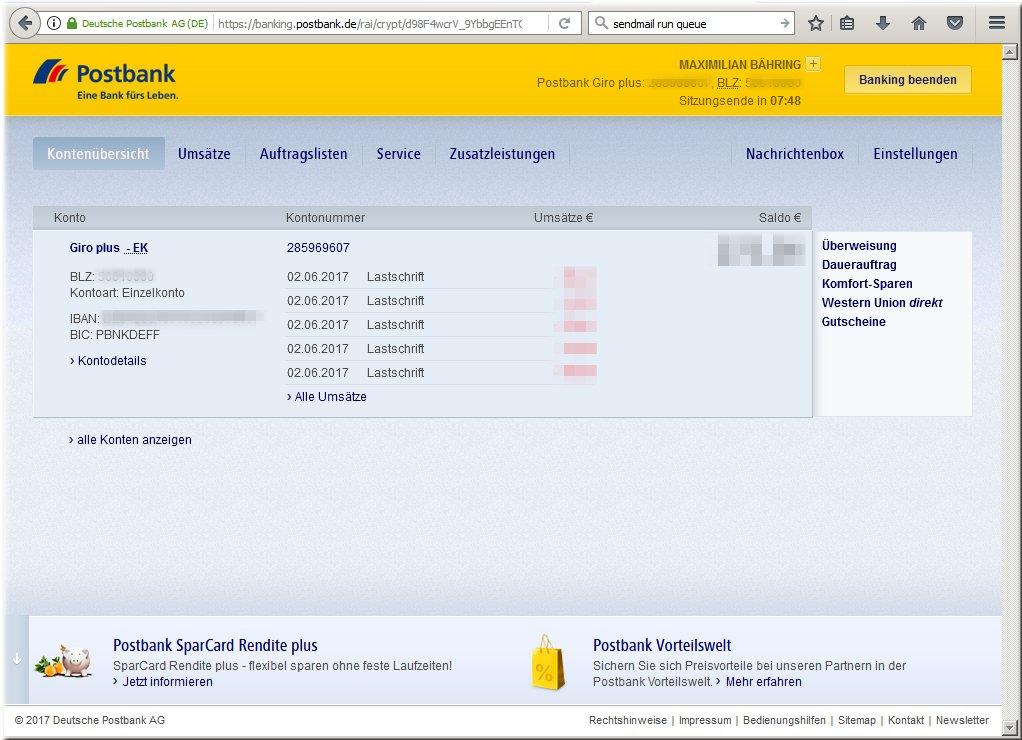Click the search field with sendmail run queue
The image size is (1022, 740).
(691, 23)
